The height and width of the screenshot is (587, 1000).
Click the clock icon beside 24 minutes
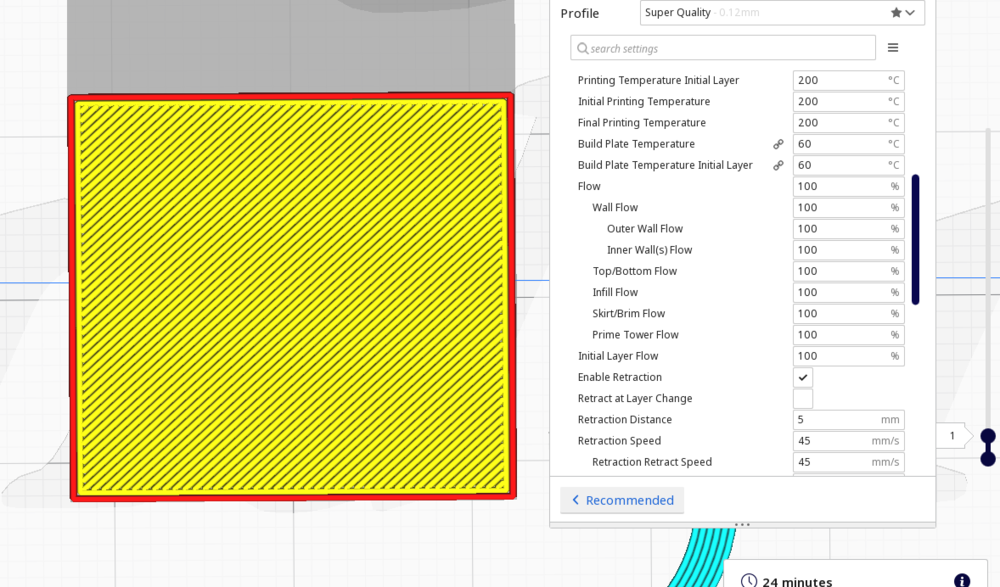click(x=749, y=581)
